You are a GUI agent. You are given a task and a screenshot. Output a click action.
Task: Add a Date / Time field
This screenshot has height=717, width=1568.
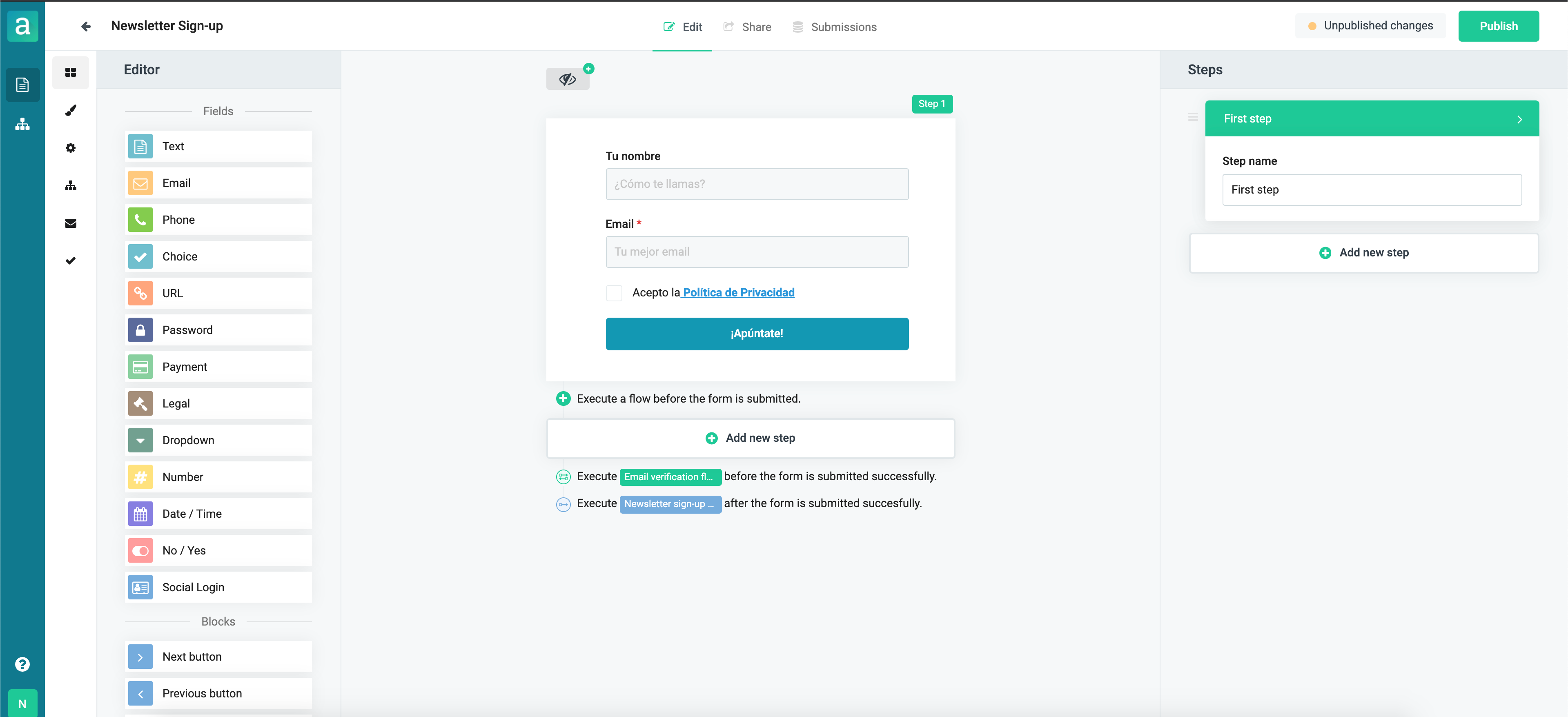click(x=218, y=514)
